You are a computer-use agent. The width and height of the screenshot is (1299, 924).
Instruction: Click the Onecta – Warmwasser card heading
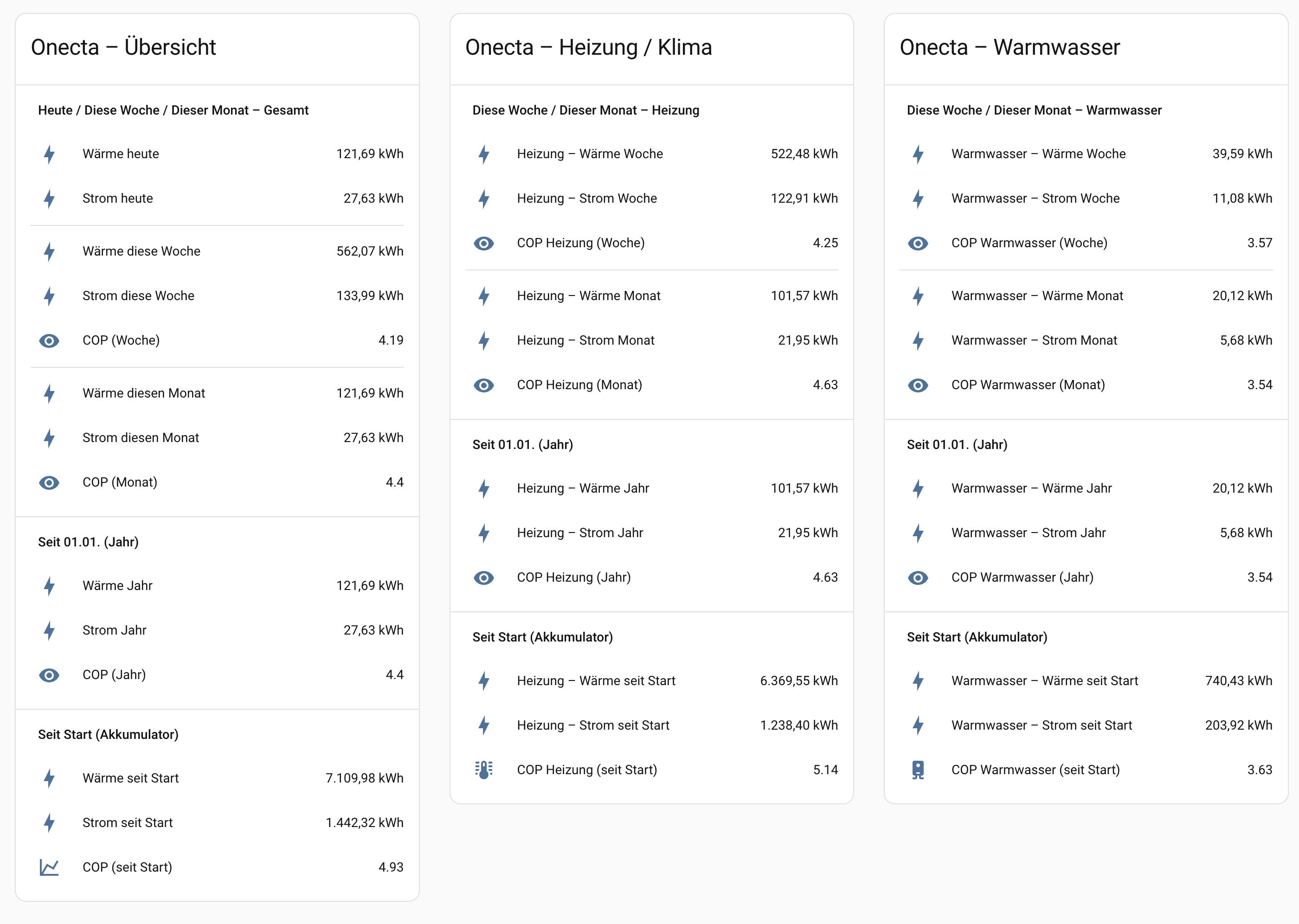[x=1010, y=47]
